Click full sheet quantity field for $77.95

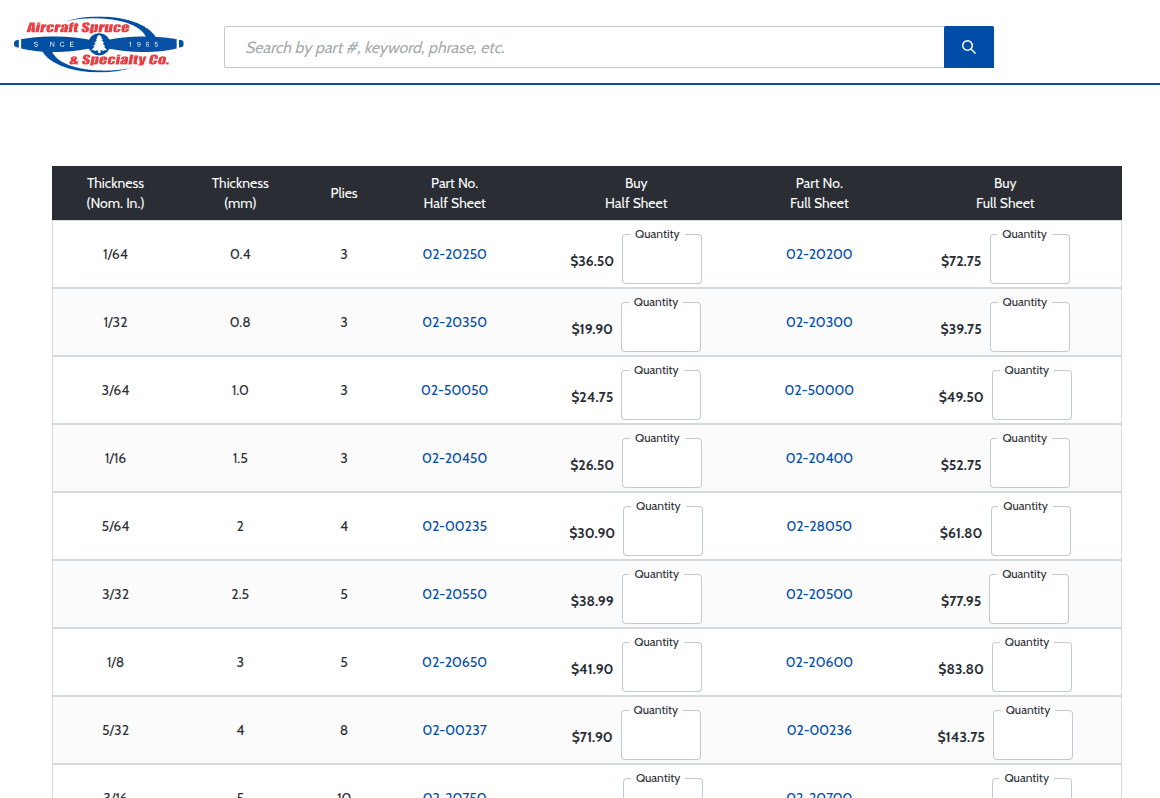[x=1029, y=600]
